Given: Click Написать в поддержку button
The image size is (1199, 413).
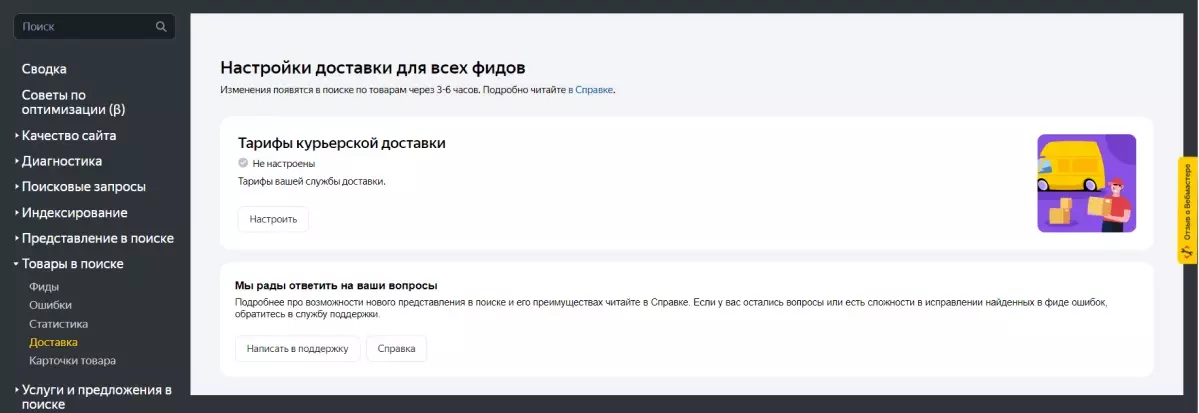Looking at the screenshot, I should [297, 348].
